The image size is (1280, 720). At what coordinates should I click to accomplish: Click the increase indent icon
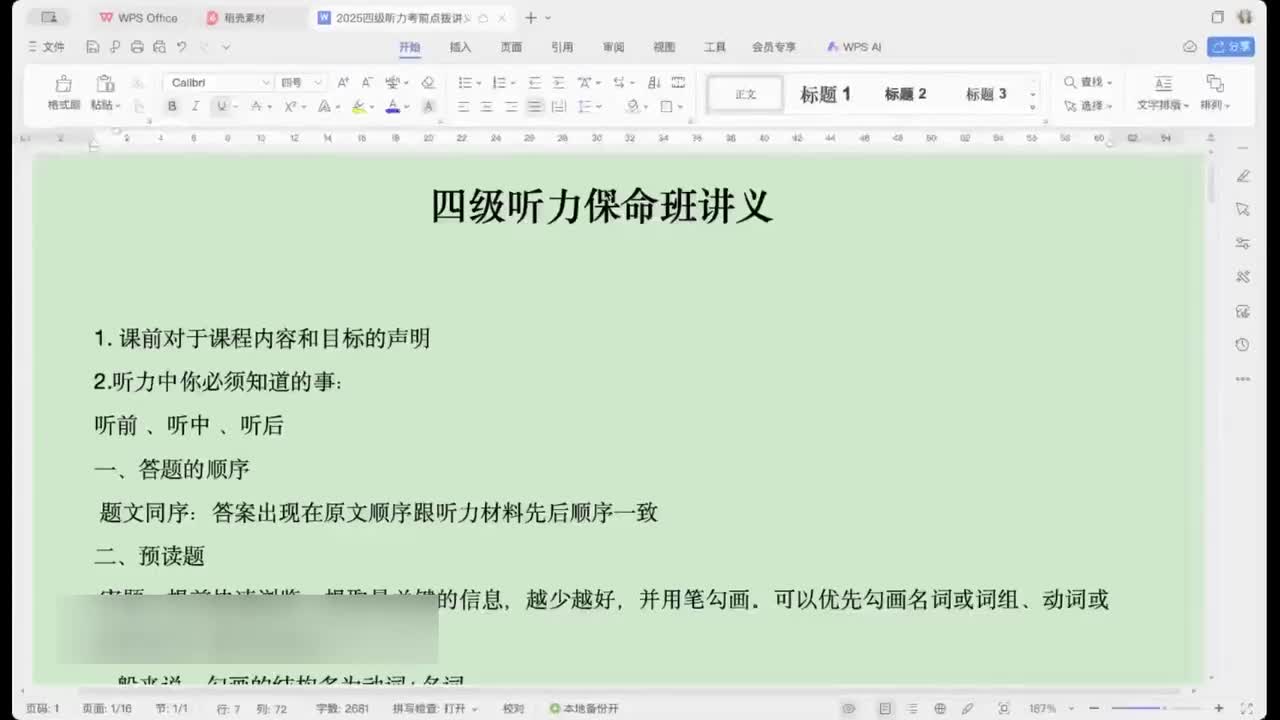pyautogui.click(x=558, y=83)
